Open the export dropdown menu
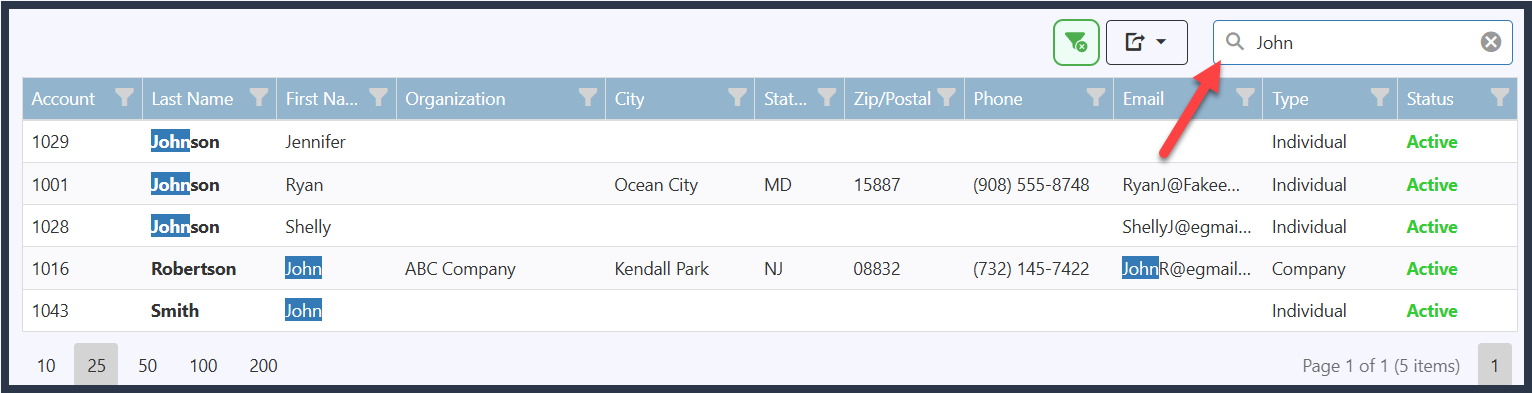 click(1146, 43)
